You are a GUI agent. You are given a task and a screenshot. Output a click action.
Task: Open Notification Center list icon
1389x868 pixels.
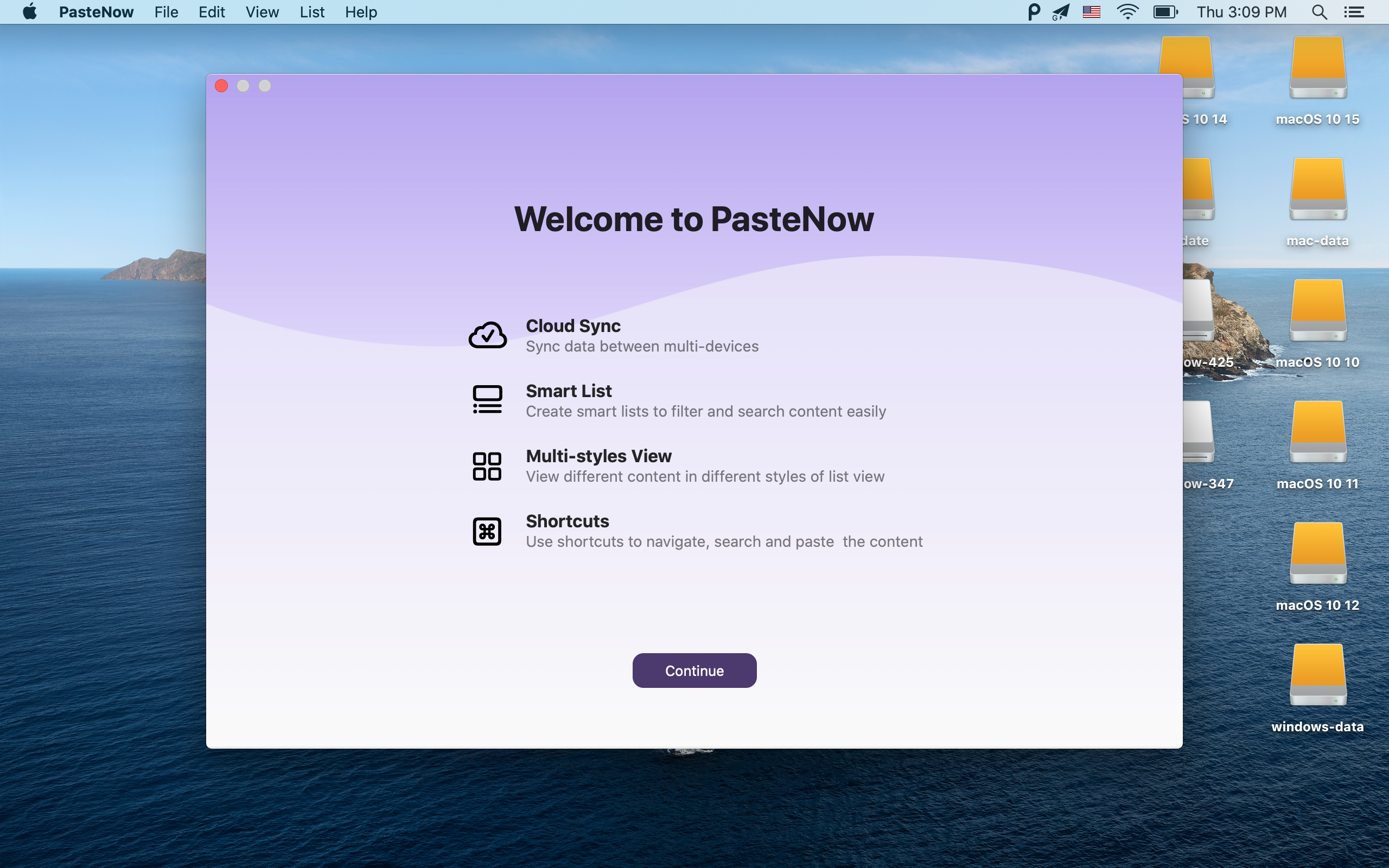tap(1353, 11)
